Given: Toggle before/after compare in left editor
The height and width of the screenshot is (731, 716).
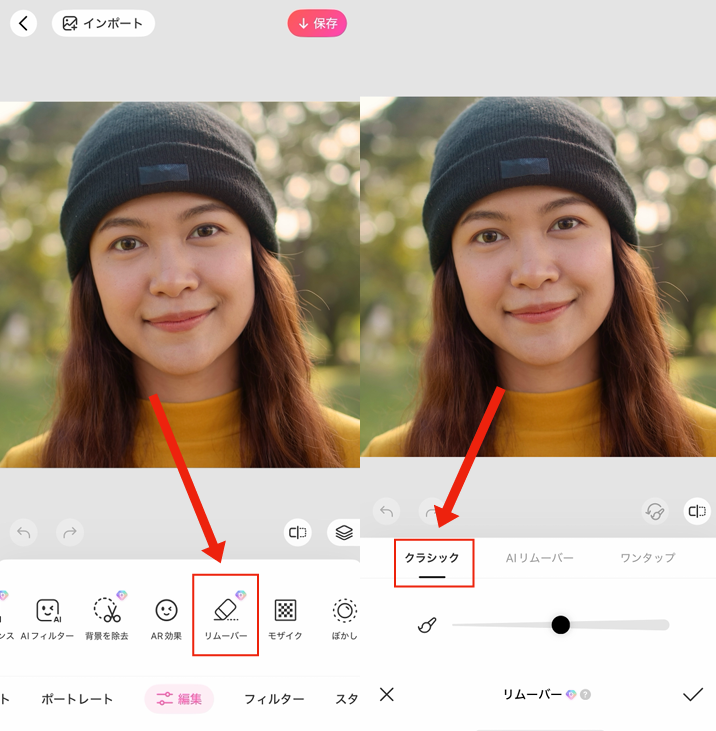Looking at the screenshot, I should pyautogui.click(x=298, y=532).
